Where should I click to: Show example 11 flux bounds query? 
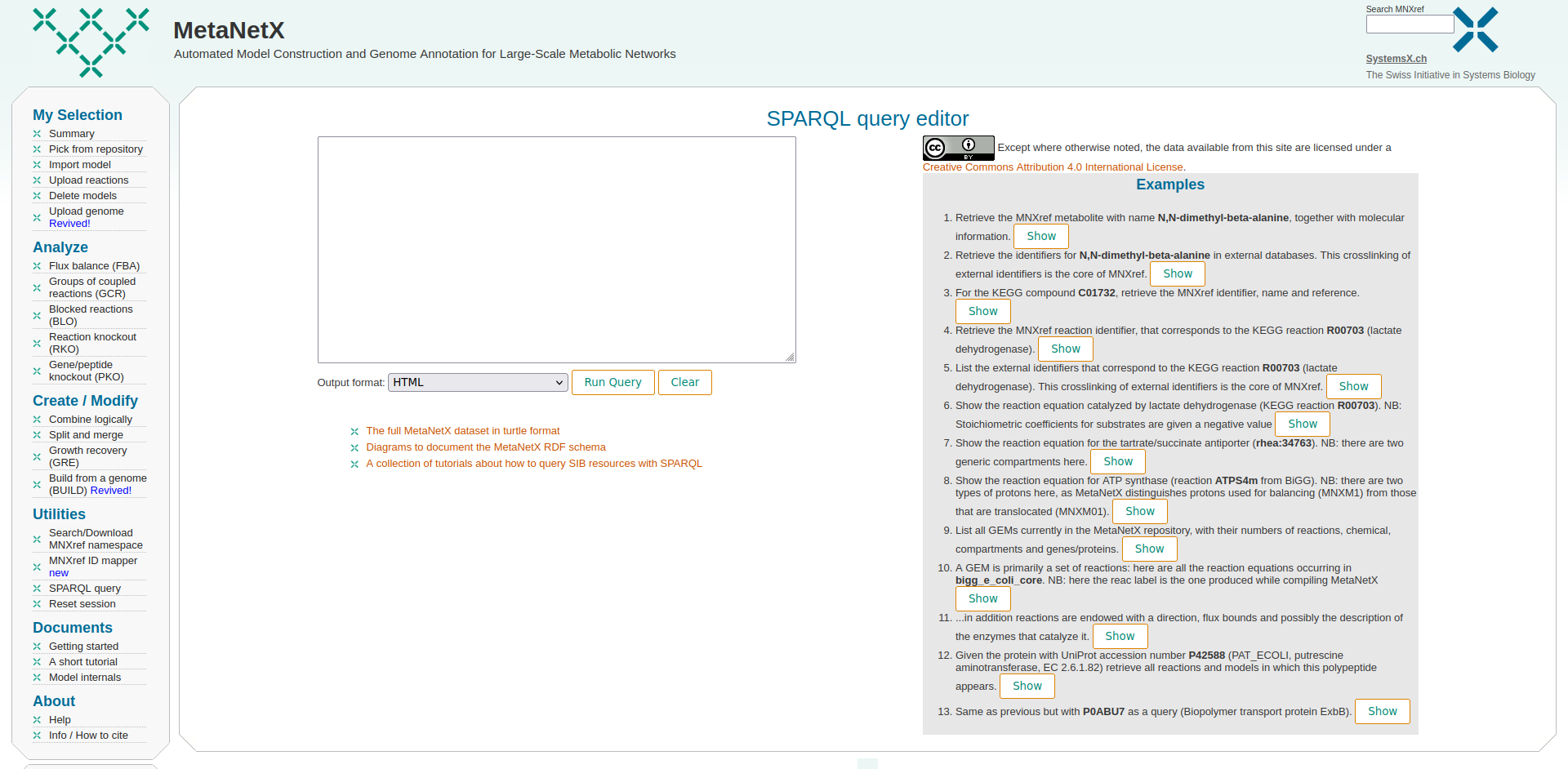point(1120,636)
